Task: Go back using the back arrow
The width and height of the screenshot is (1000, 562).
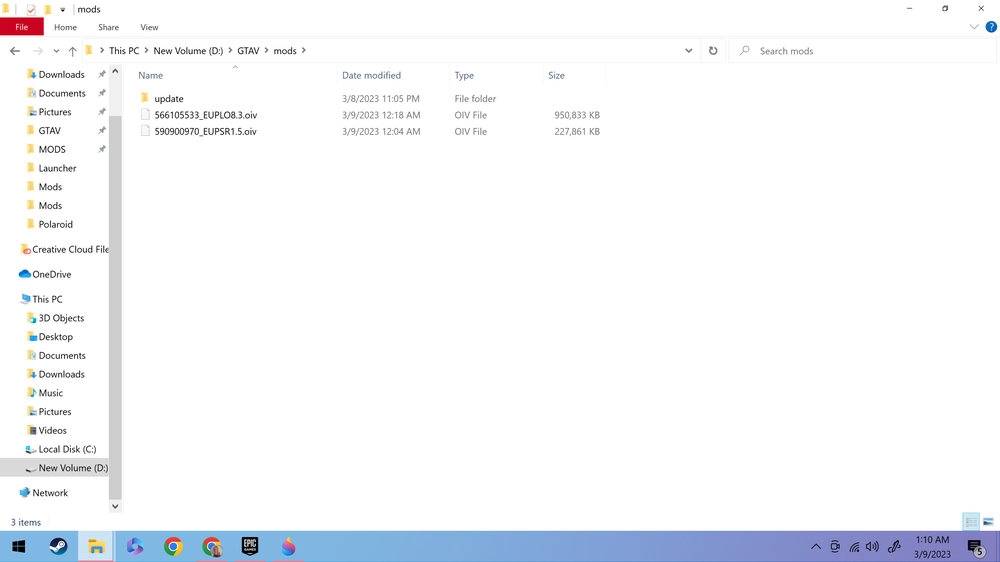Action: pyautogui.click(x=15, y=51)
